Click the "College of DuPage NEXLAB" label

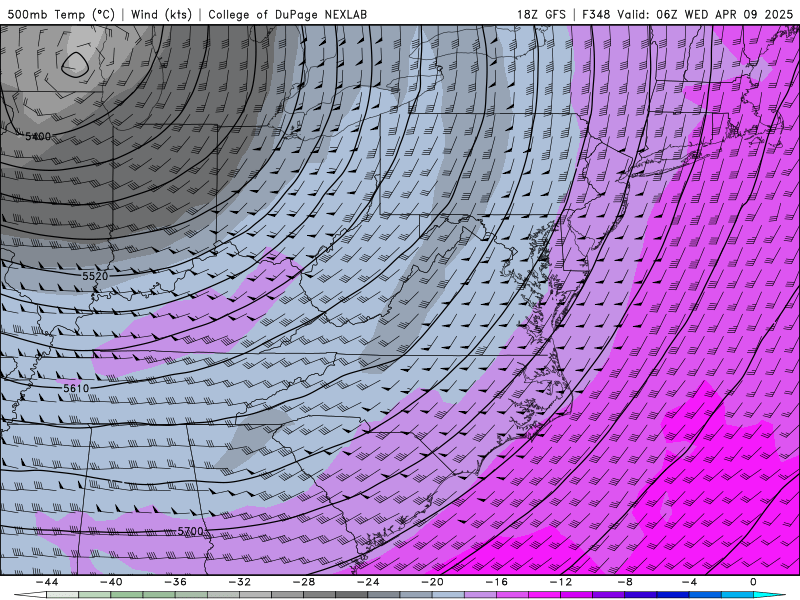tap(287, 14)
